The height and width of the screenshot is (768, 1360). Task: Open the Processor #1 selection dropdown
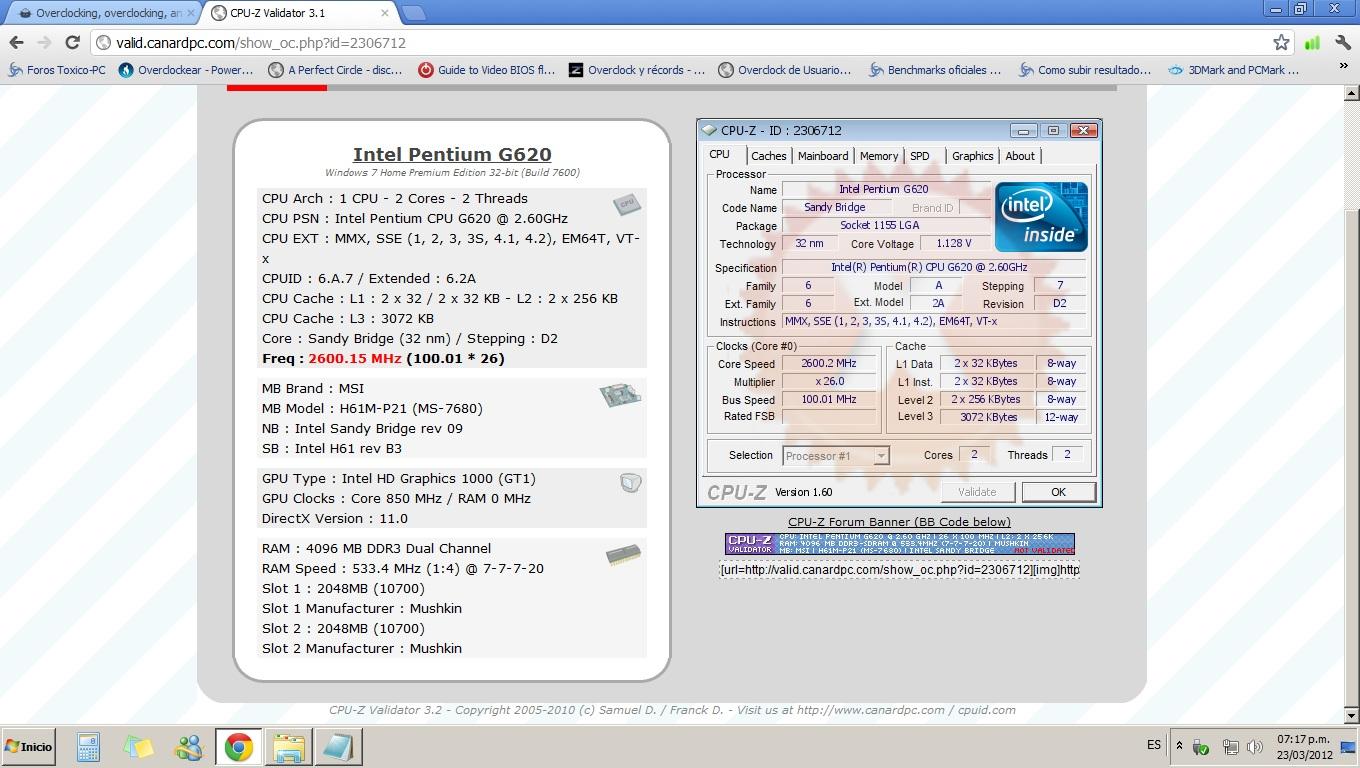tap(835, 456)
